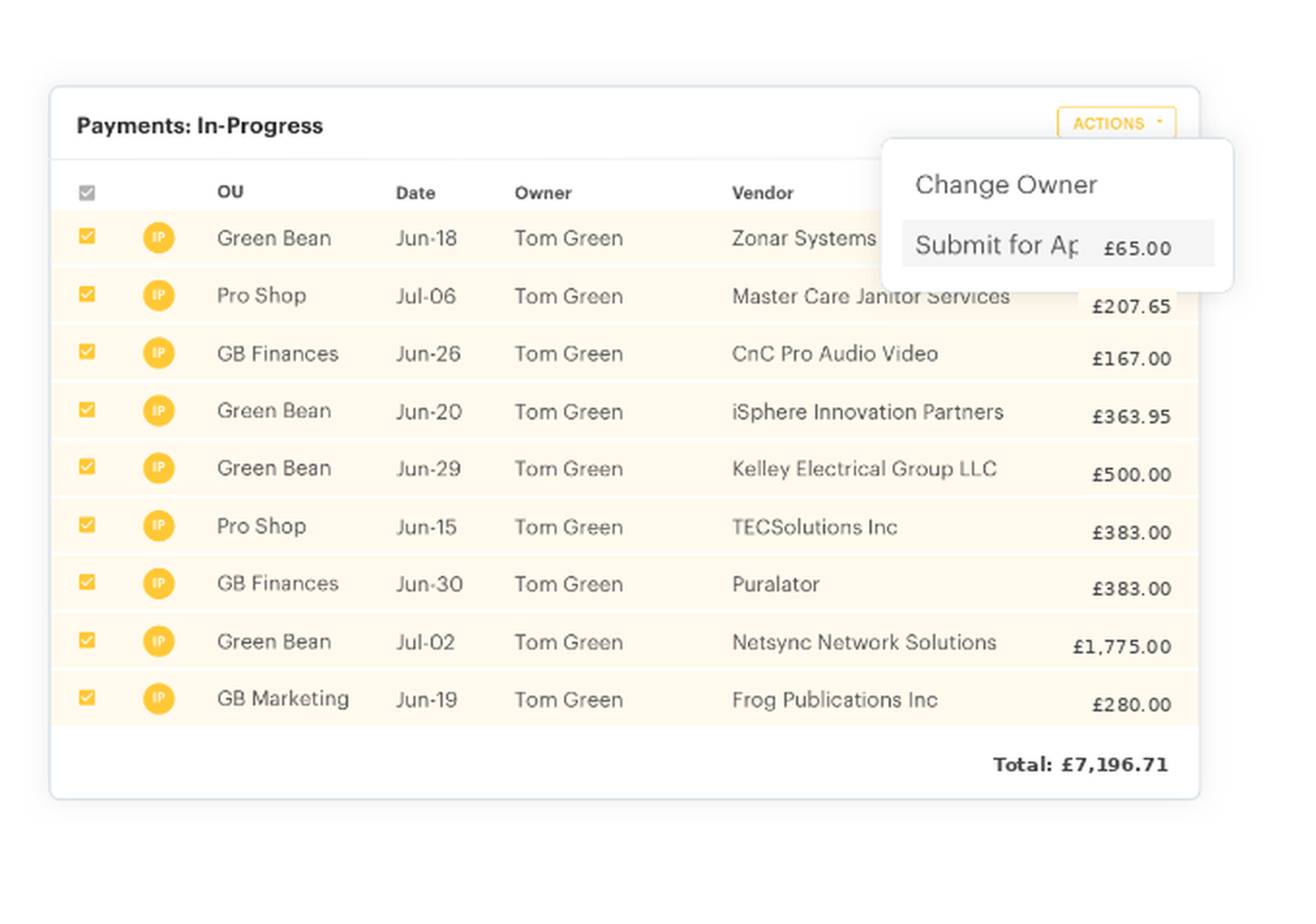Click the Jun-19 date cell
Viewport: 1316px width, 924px height.
[426, 700]
